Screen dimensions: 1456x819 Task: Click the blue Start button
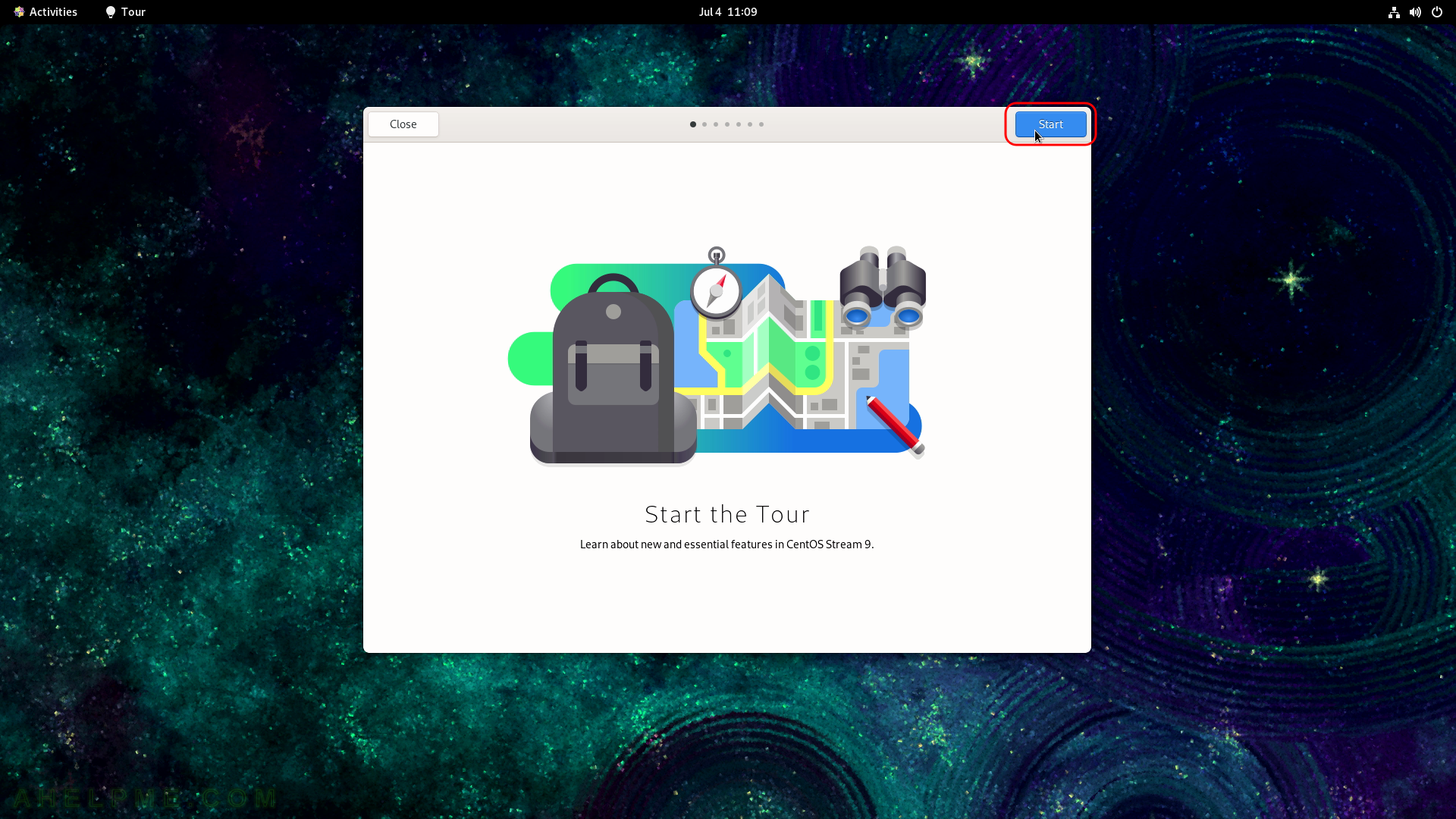(1050, 124)
